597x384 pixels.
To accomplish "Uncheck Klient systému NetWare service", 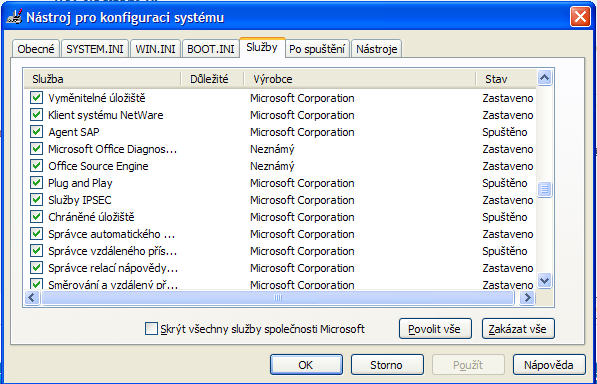I will click(36, 115).
